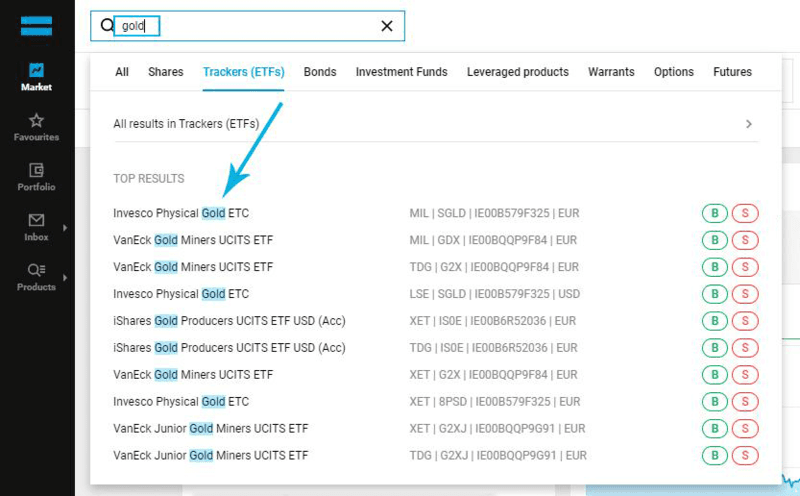Image resolution: width=800 pixels, height=496 pixels.
Task: Switch to the Investment Funds tab
Action: (402, 72)
